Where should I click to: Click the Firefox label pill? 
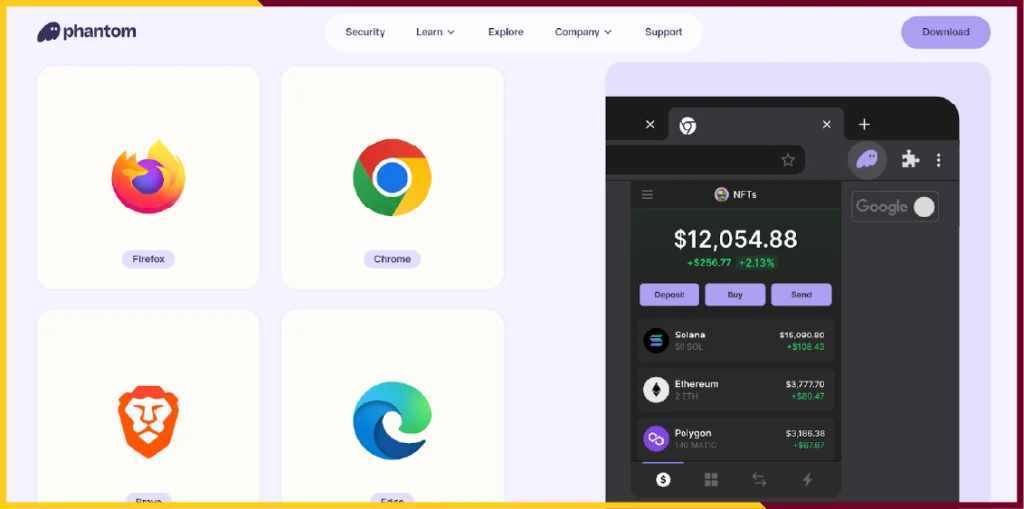click(148, 259)
